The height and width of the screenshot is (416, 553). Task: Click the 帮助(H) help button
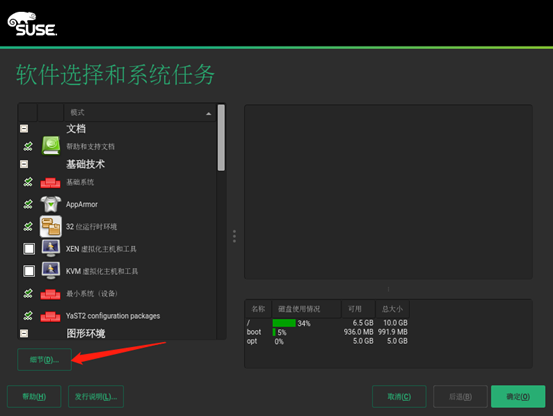[34, 397]
